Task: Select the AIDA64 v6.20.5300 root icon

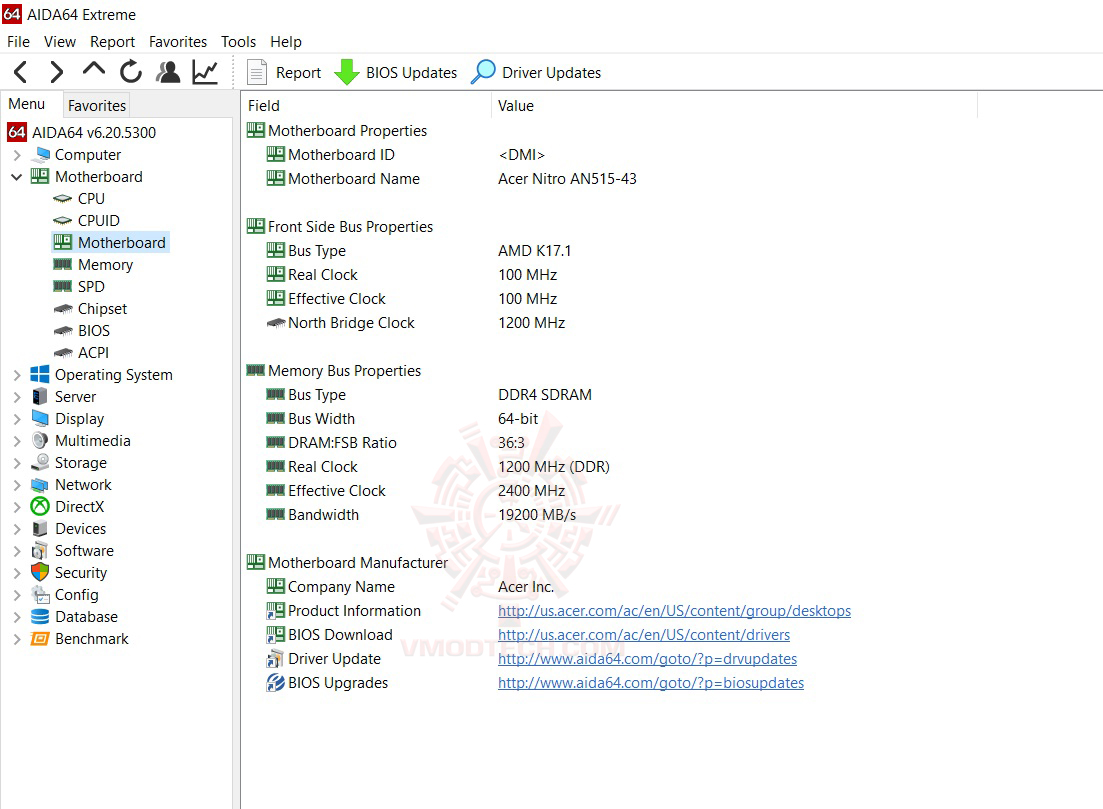Action: tap(17, 132)
